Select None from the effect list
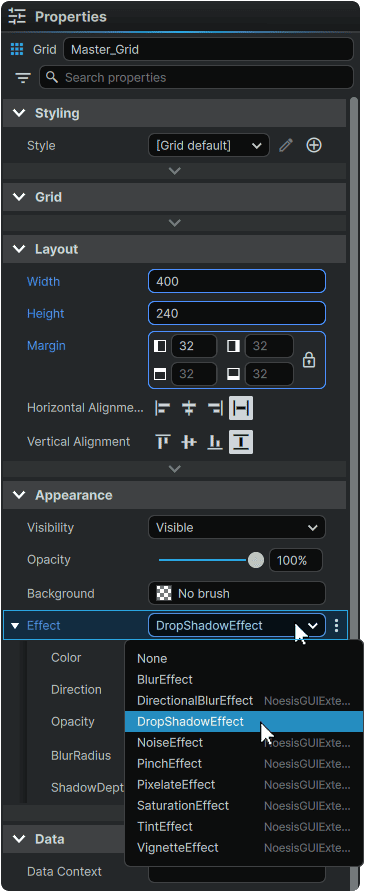This screenshot has width=365, height=892. pos(244,659)
